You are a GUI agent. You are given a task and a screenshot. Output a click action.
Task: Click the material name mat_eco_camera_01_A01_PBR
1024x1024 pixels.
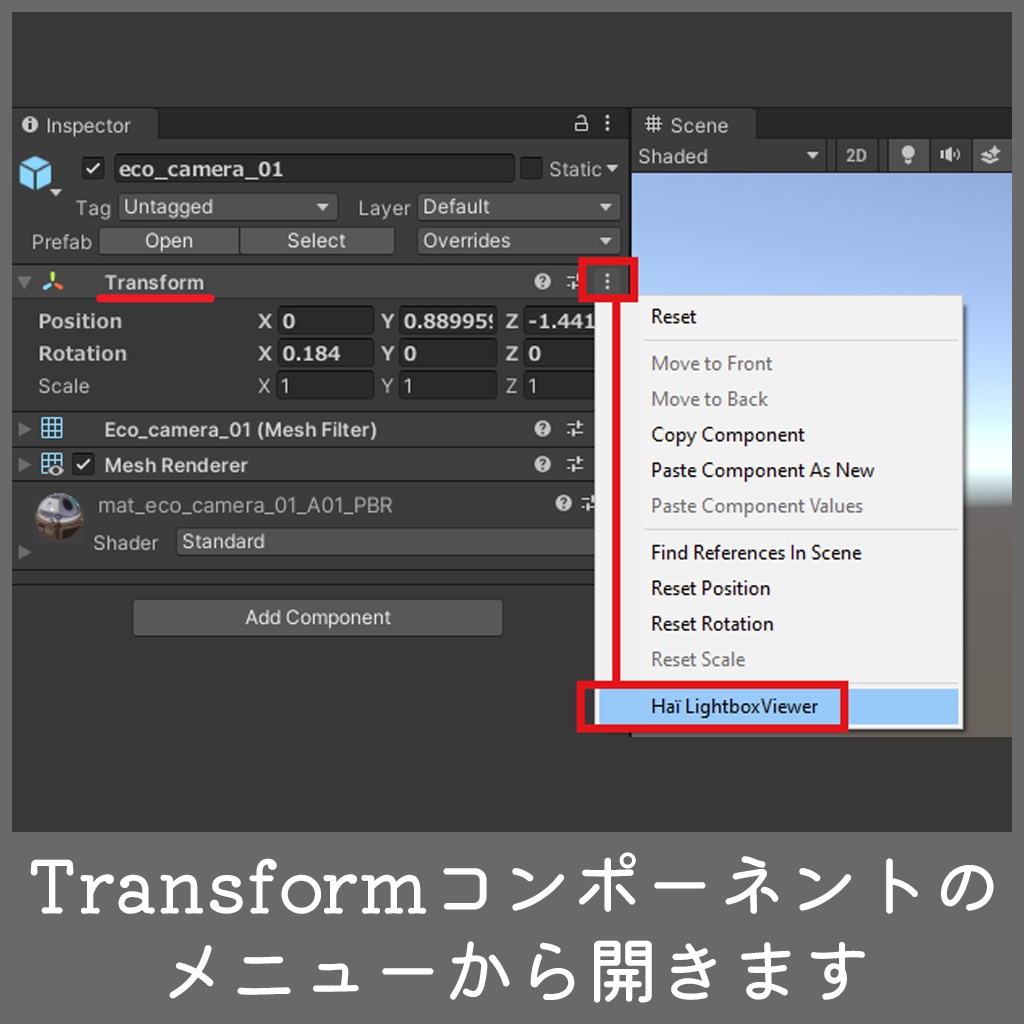(x=246, y=505)
